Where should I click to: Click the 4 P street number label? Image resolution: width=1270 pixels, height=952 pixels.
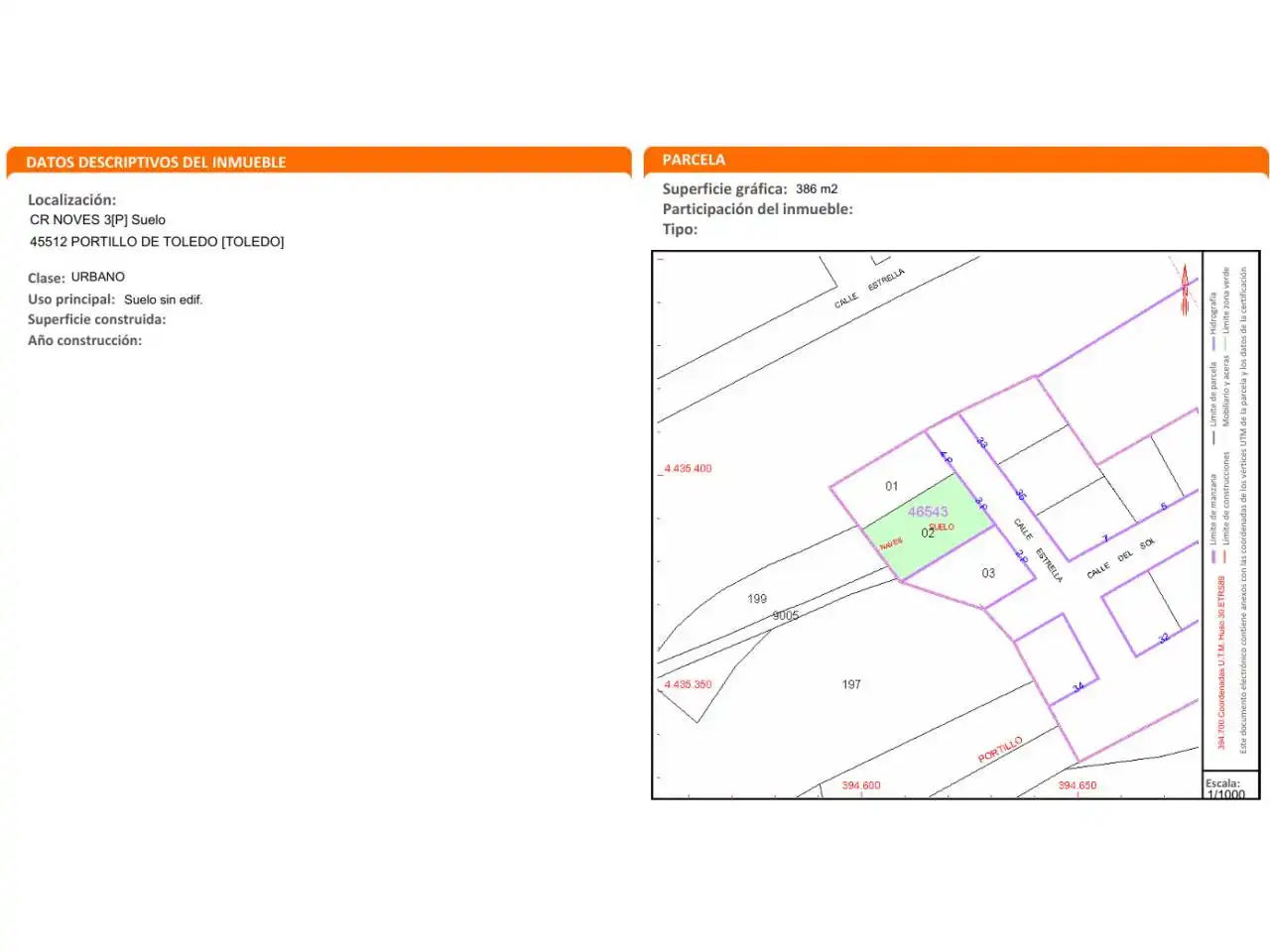pos(946,457)
